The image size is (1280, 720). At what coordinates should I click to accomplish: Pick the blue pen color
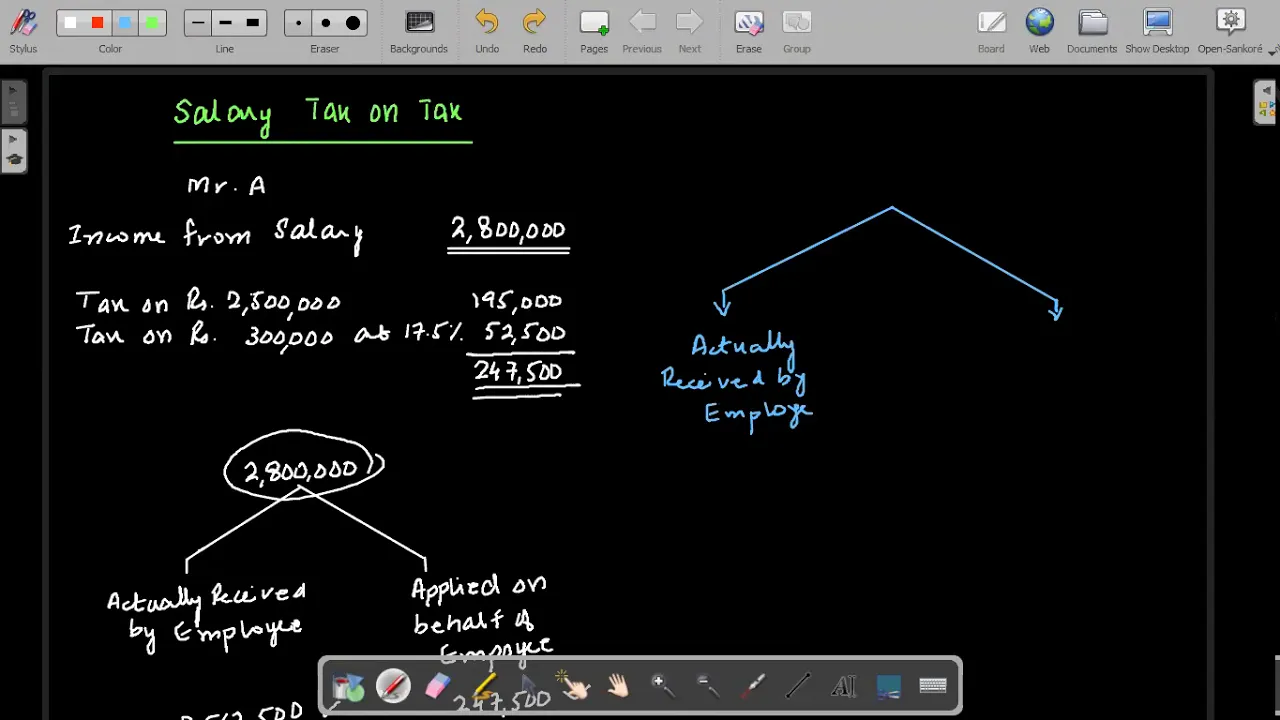tap(124, 23)
